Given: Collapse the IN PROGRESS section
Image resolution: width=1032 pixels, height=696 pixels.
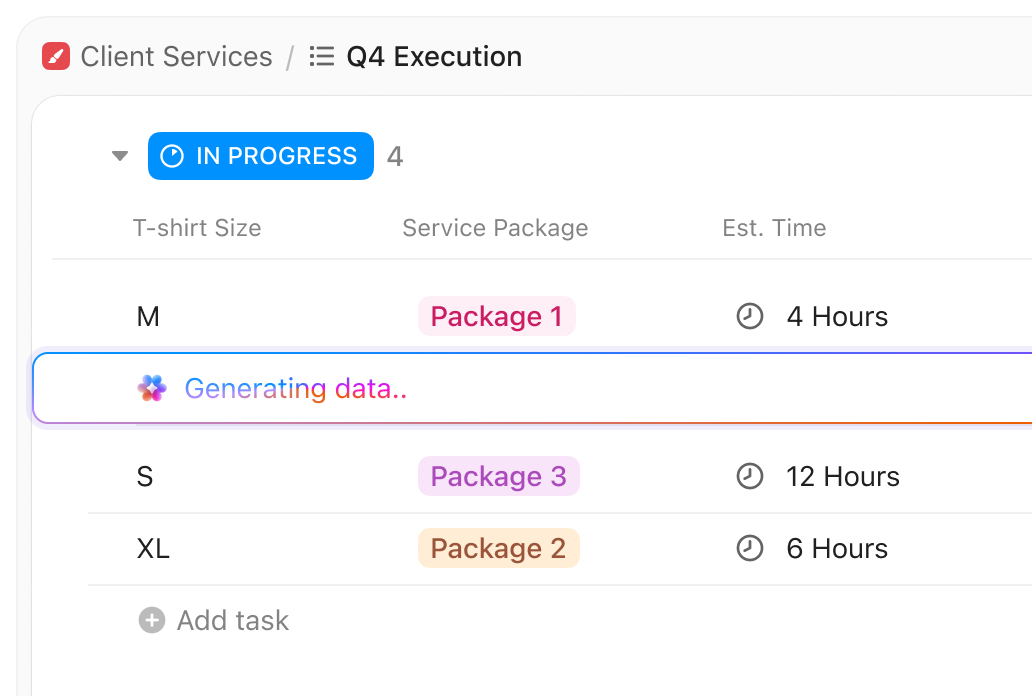Looking at the screenshot, I should [119, 156].
